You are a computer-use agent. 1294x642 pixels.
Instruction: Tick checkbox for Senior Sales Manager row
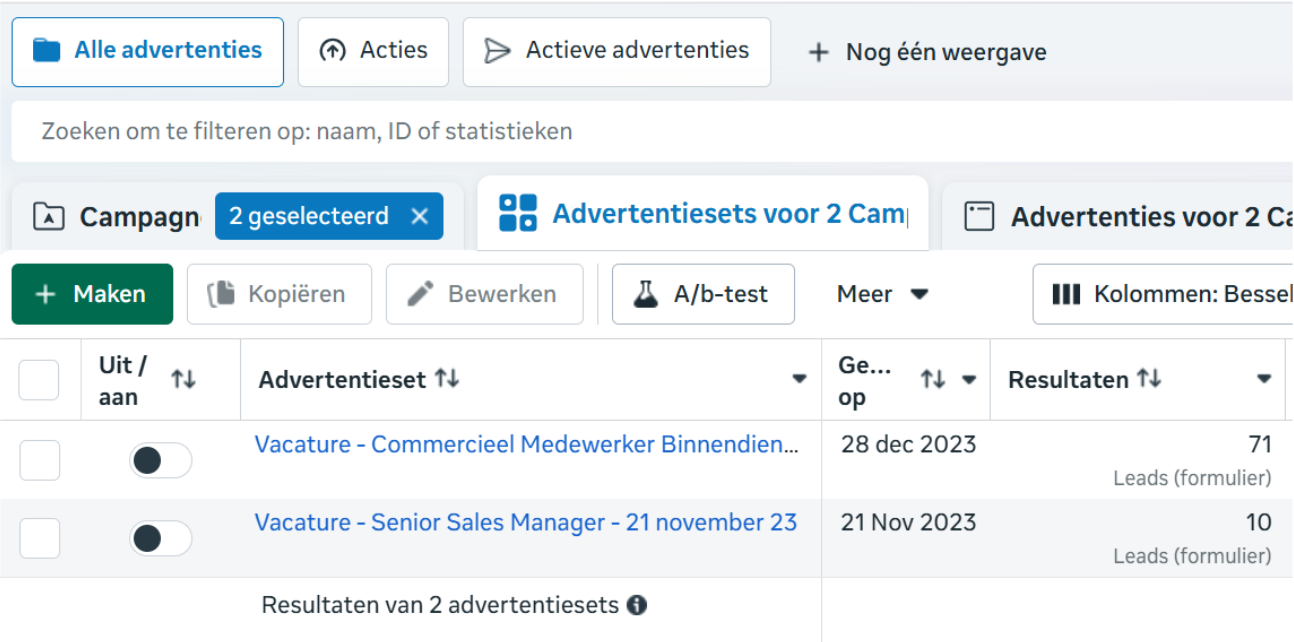40,538
